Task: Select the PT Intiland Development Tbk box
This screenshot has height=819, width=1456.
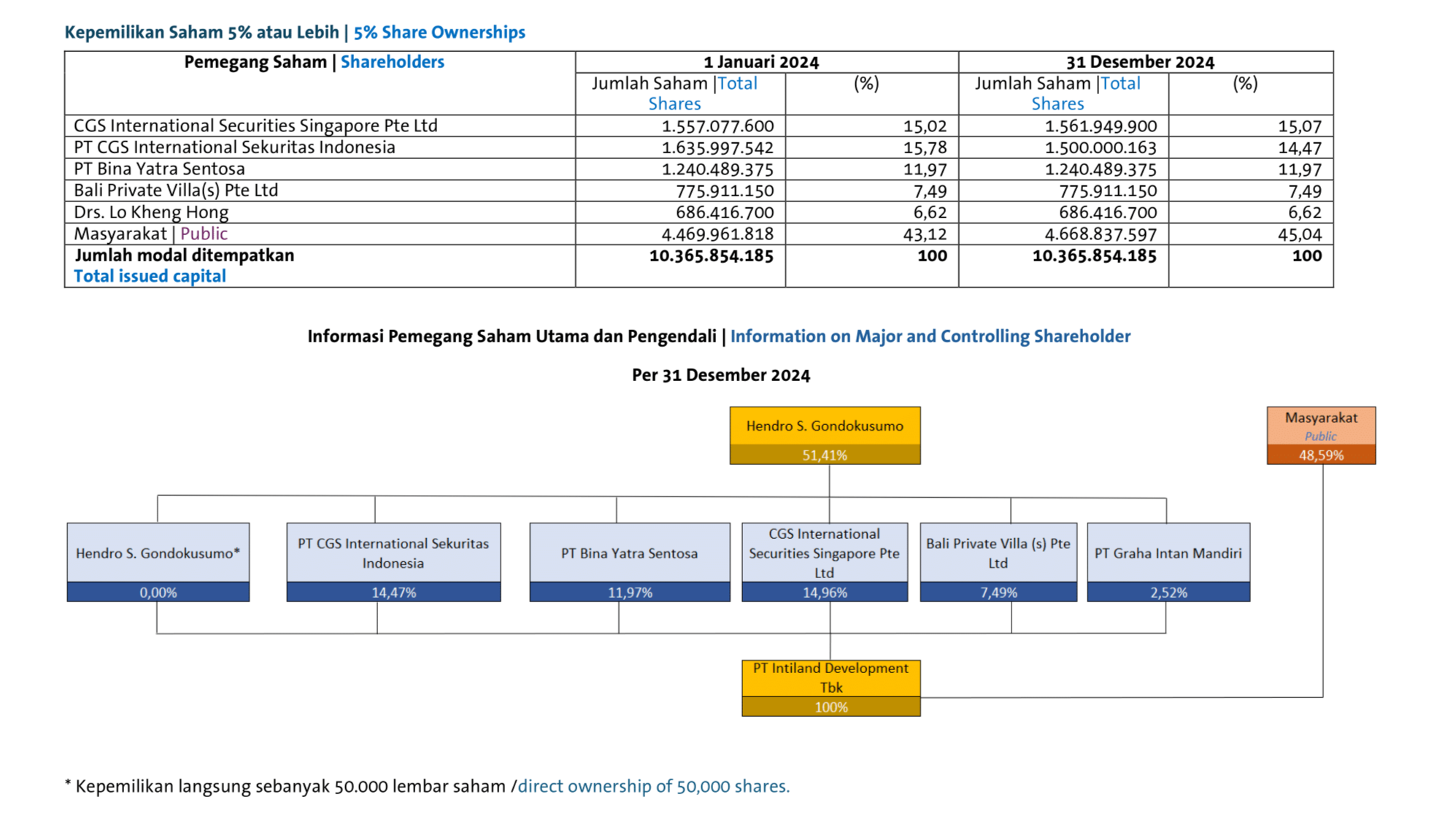Action: click(x=831, y=677)
